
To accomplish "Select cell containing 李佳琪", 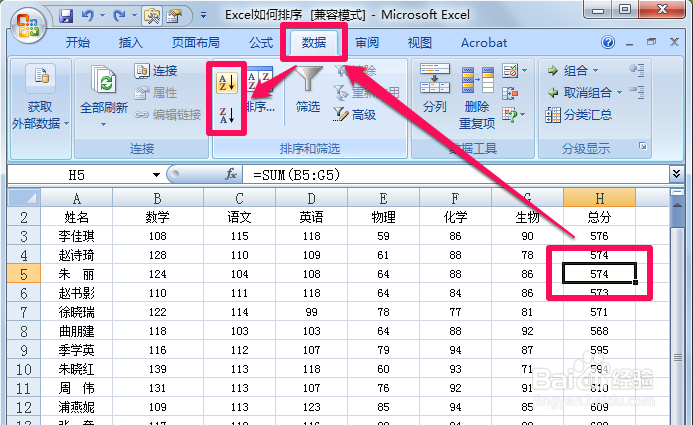I will click(76, 236).
